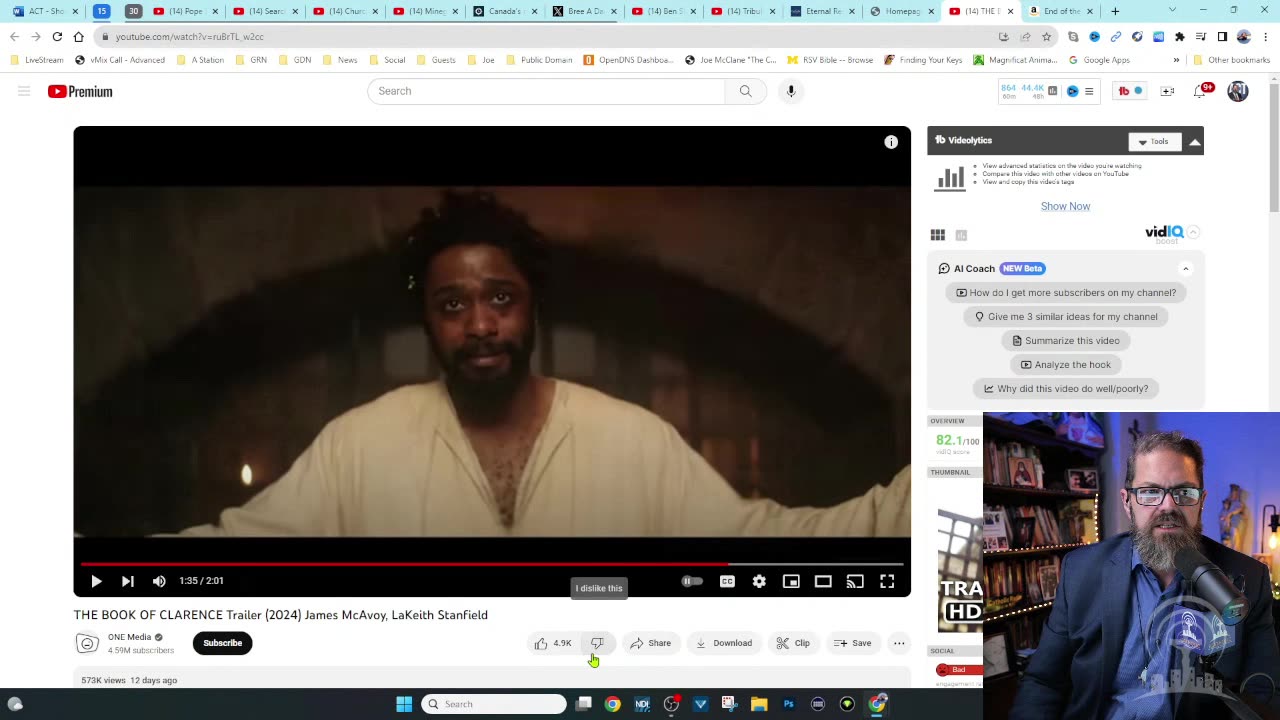Select Summarize this video

[x=1066, y=341]
